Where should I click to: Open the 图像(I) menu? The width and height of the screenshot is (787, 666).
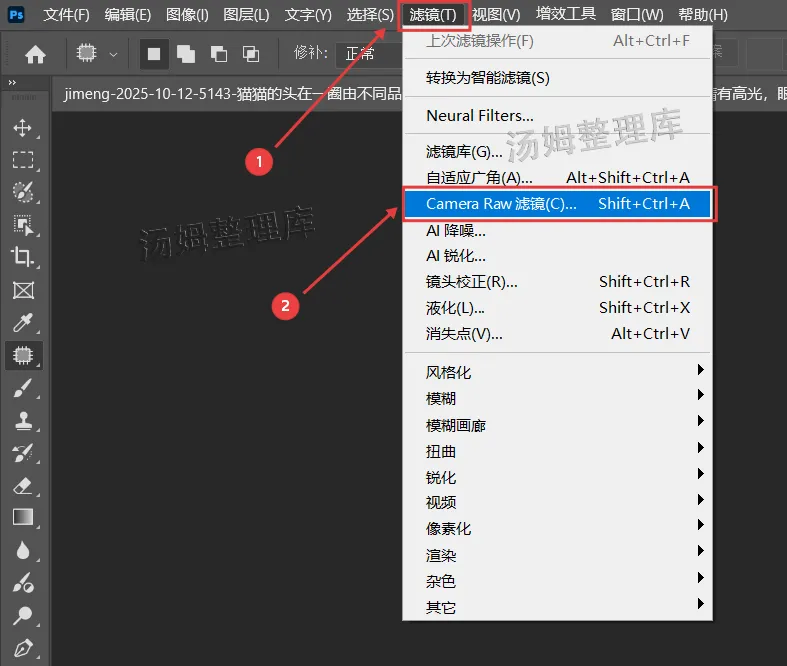(187, 15)
